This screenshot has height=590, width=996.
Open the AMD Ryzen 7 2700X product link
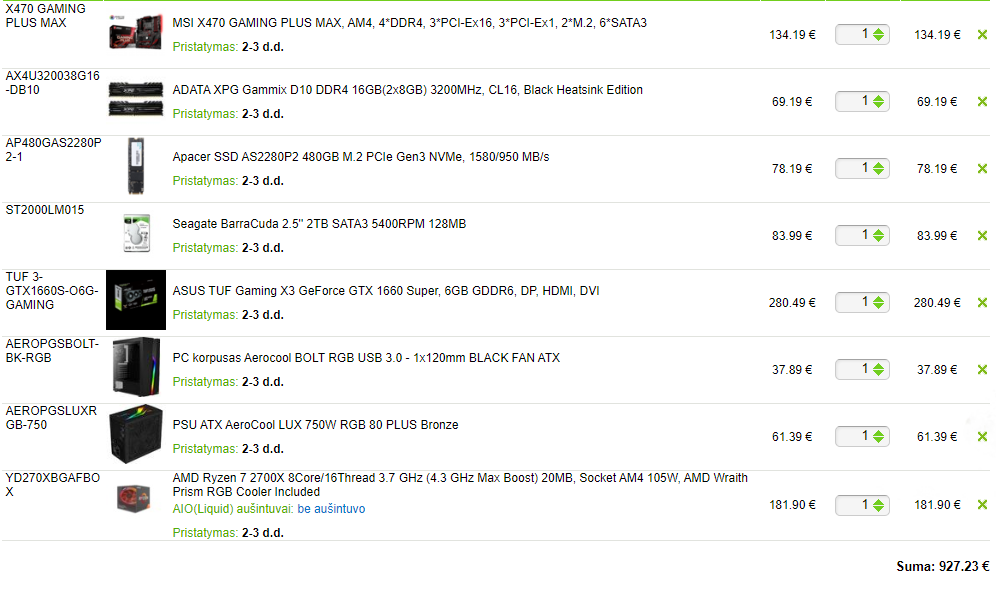(x=460, y=485)
